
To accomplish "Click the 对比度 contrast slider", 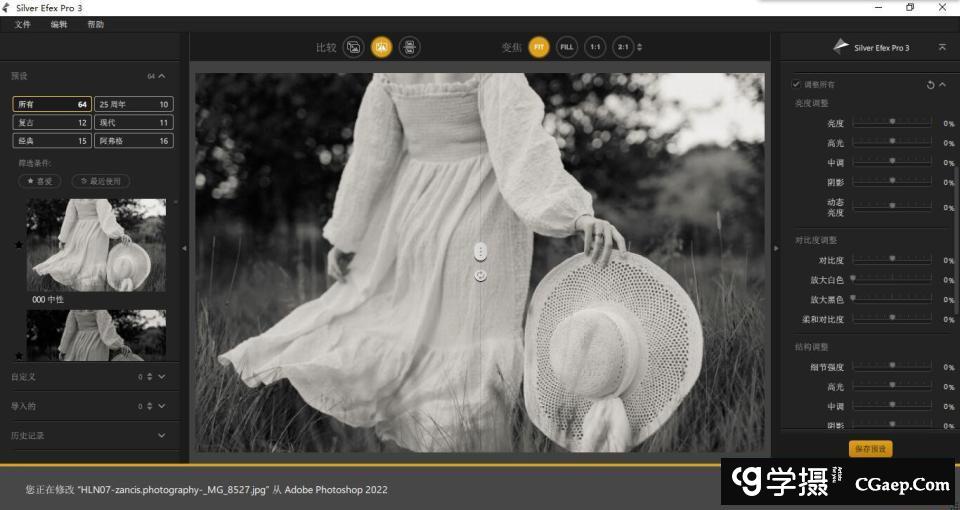I will pos(892,260).
